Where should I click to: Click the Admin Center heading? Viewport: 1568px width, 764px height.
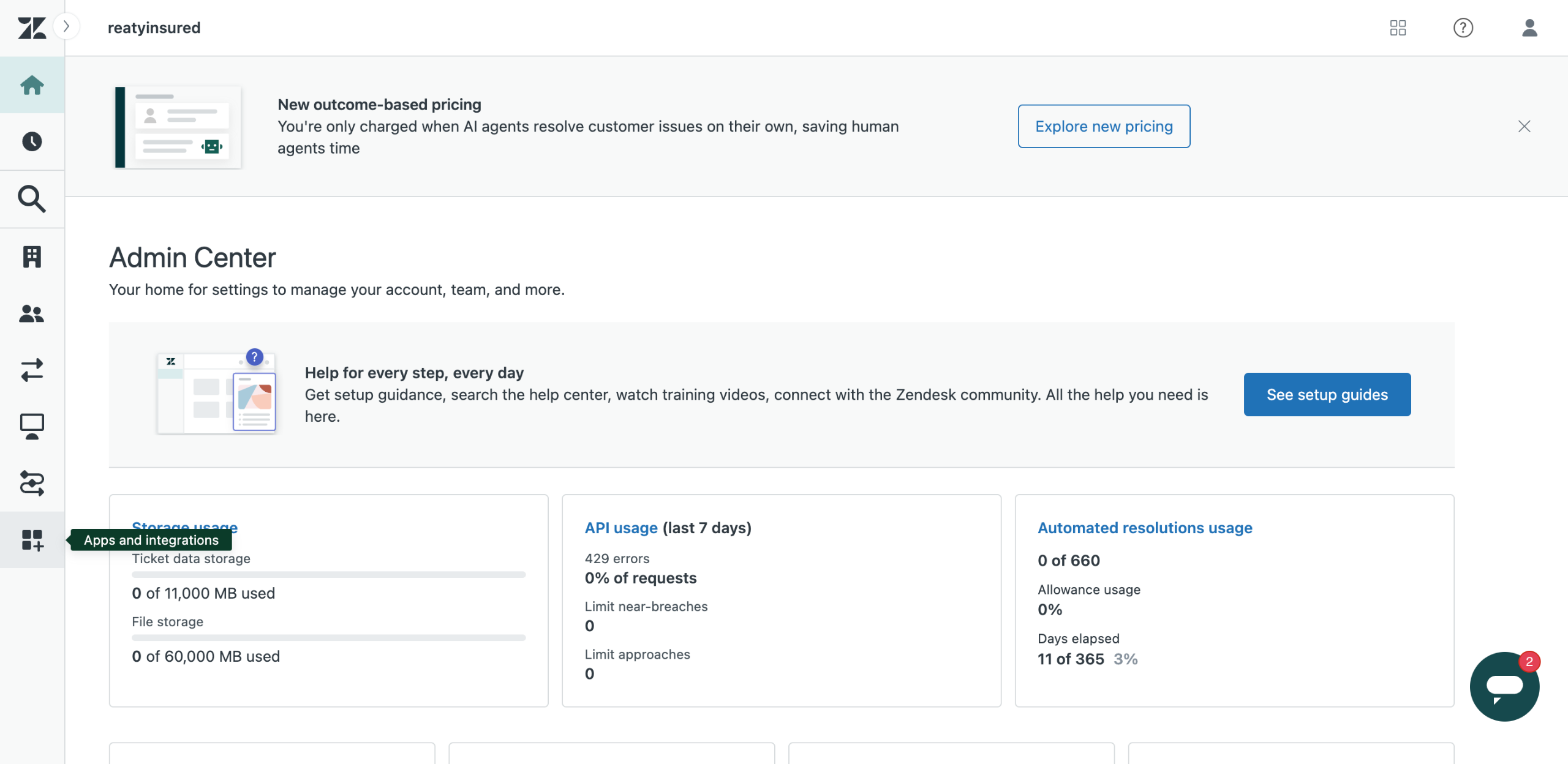(192, 258)
